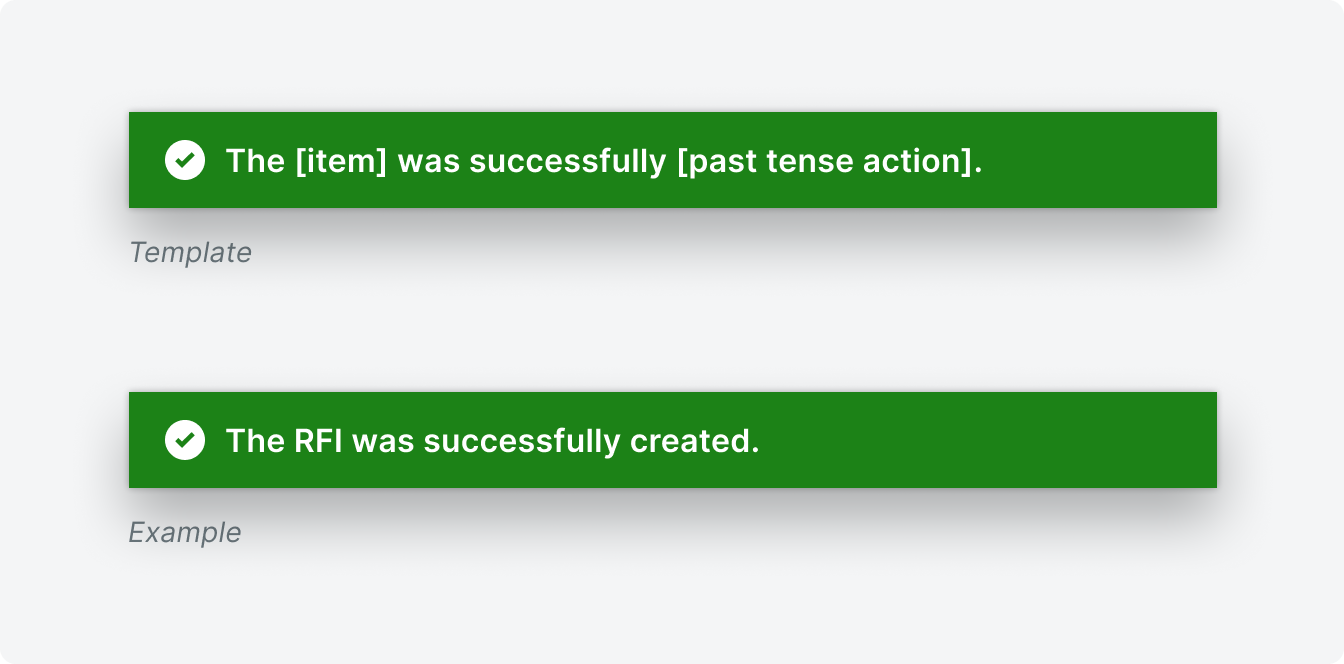1344x664 pixels.
Task: Click the empty green area of the example banner
Action: click(x=990, y=440)
